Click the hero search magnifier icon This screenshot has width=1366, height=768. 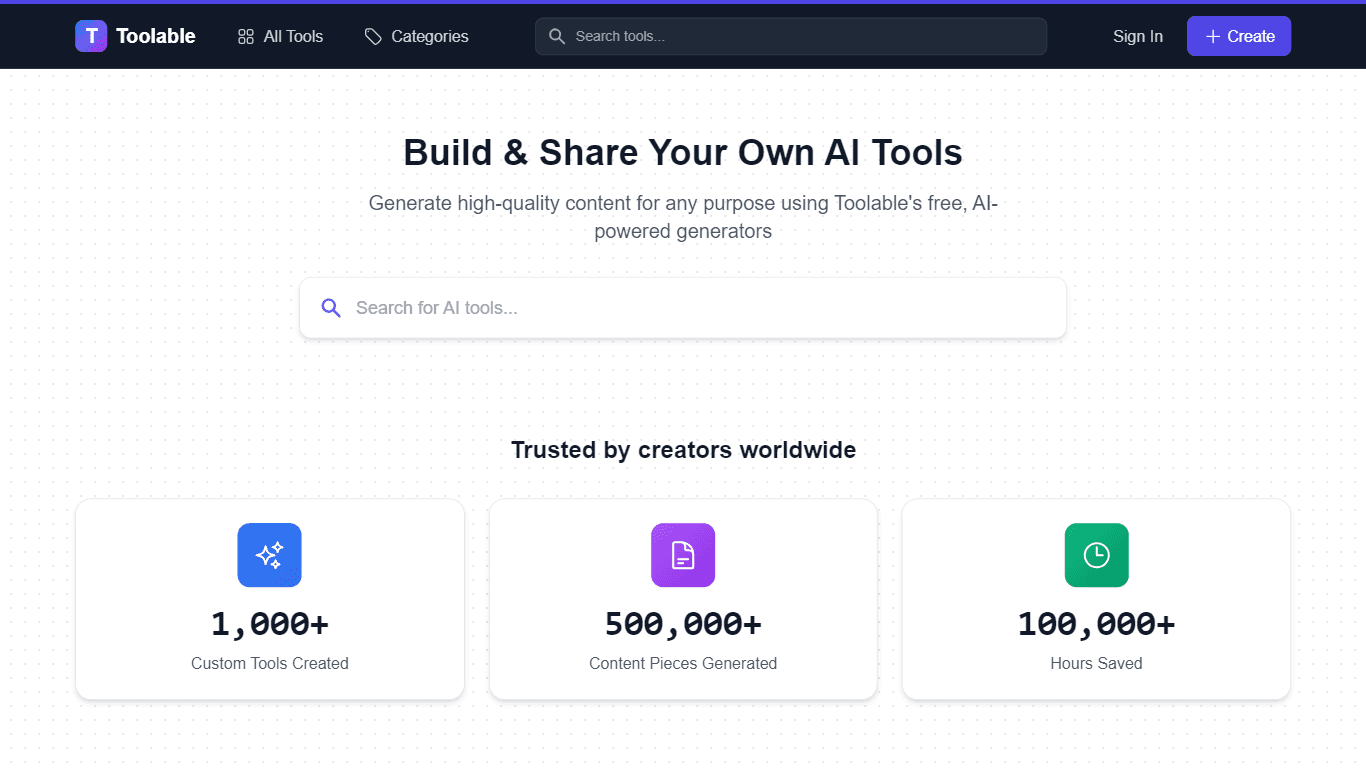(331, 308)
